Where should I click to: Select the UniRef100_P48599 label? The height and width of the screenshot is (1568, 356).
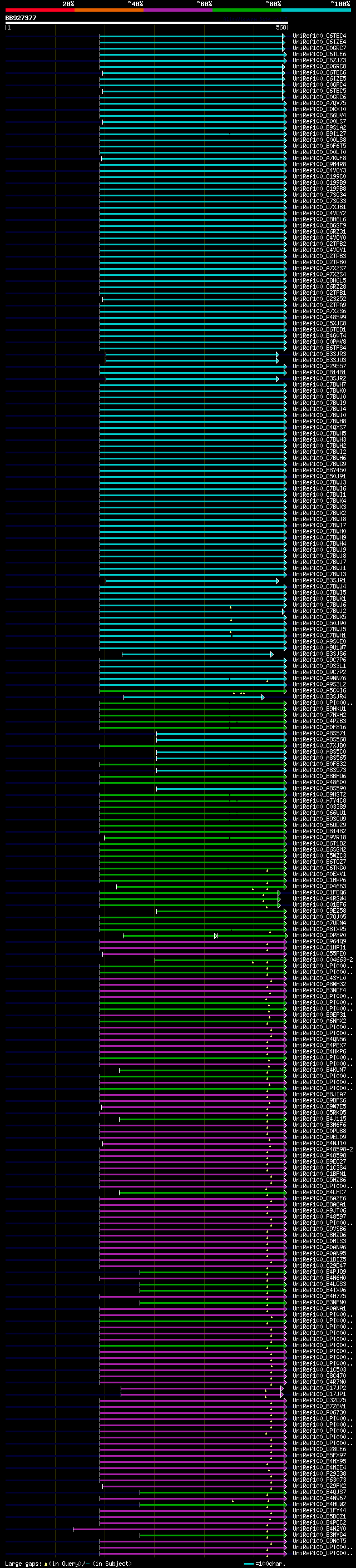pos(319,318)
